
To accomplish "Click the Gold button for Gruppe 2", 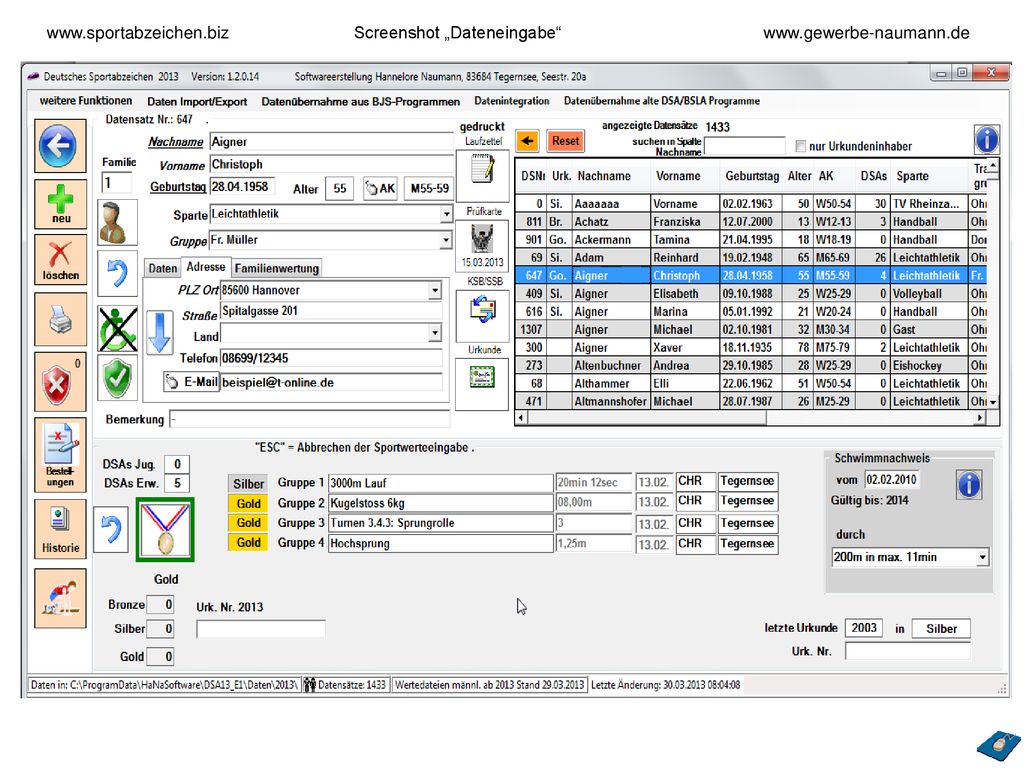I will tap(248, 504).
